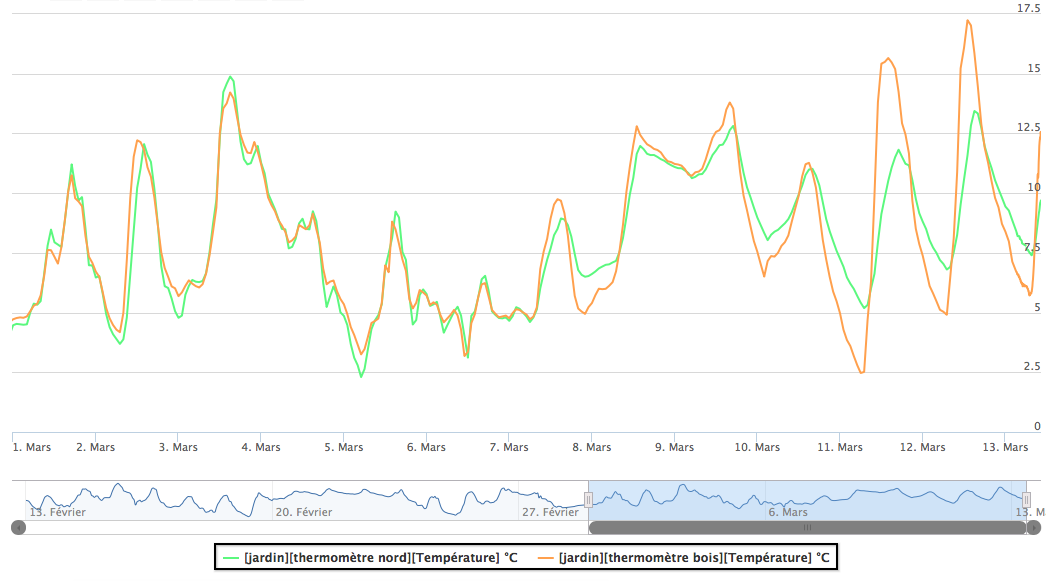Click the navigator's right range handle

tap(1026, 500)
